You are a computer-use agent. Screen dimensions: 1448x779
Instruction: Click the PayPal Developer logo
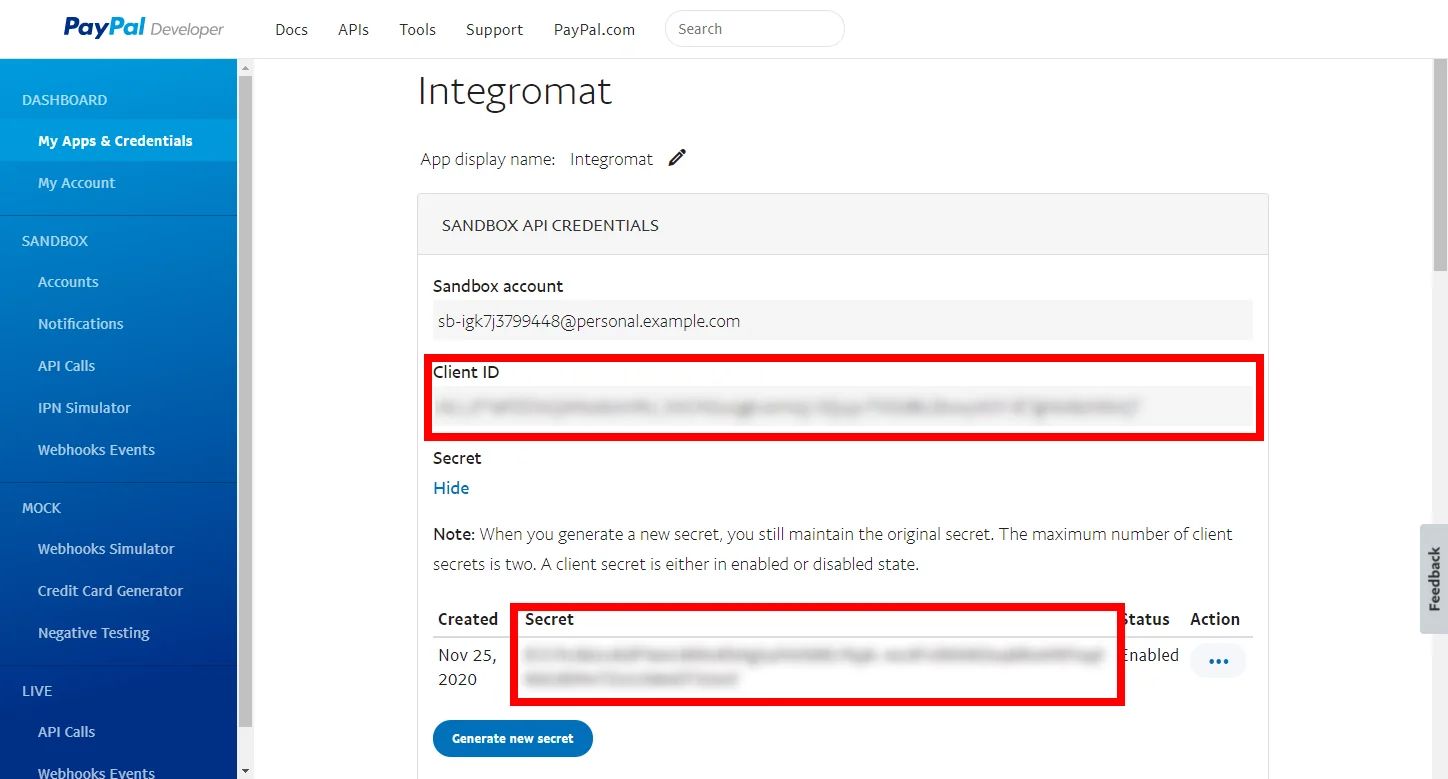[x=144, y=28]
